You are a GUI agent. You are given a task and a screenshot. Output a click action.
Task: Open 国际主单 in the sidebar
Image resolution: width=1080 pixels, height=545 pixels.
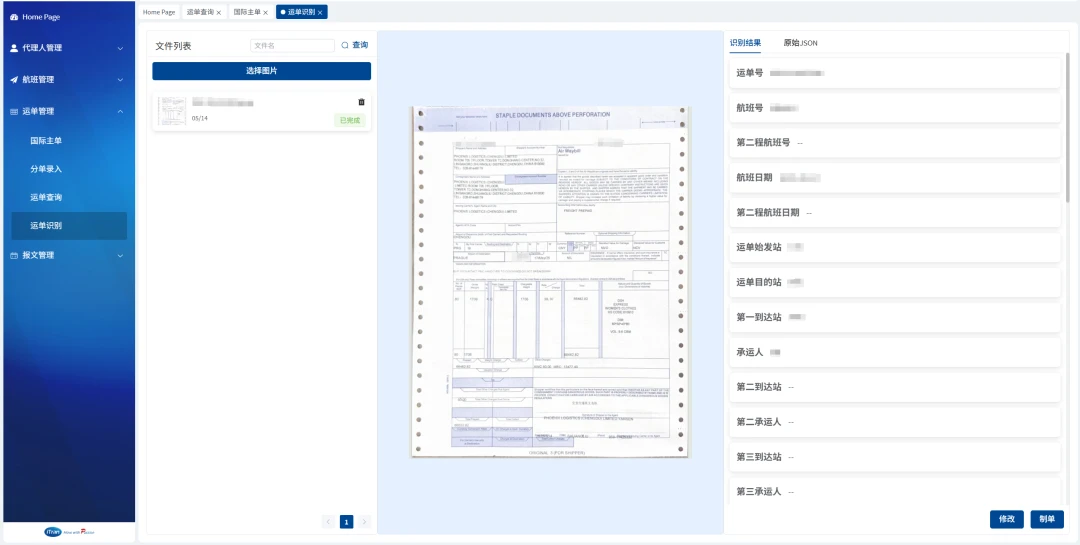(46, 141)
